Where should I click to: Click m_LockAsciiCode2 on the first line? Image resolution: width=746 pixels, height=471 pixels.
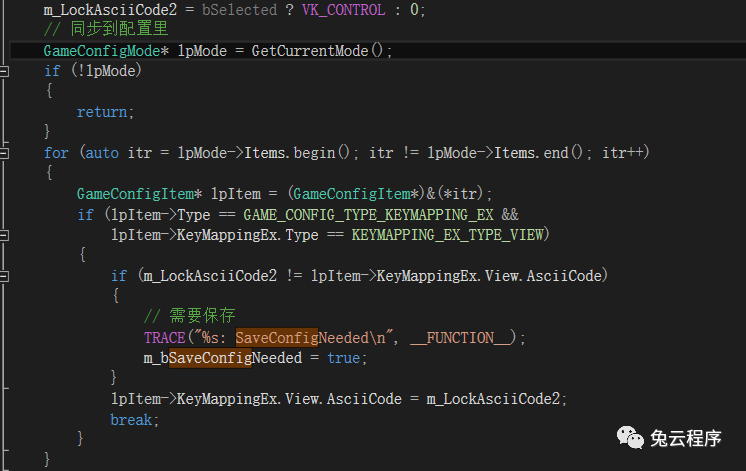(110, 10)
